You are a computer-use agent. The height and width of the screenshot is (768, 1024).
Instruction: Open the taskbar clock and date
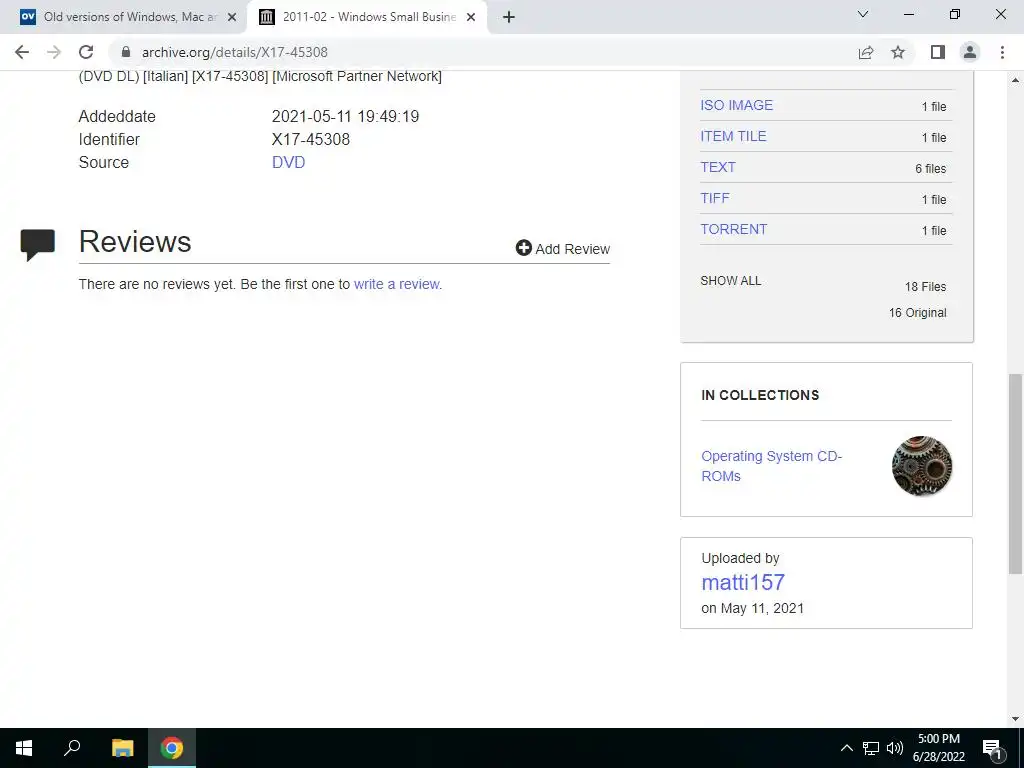click(938, 748)
